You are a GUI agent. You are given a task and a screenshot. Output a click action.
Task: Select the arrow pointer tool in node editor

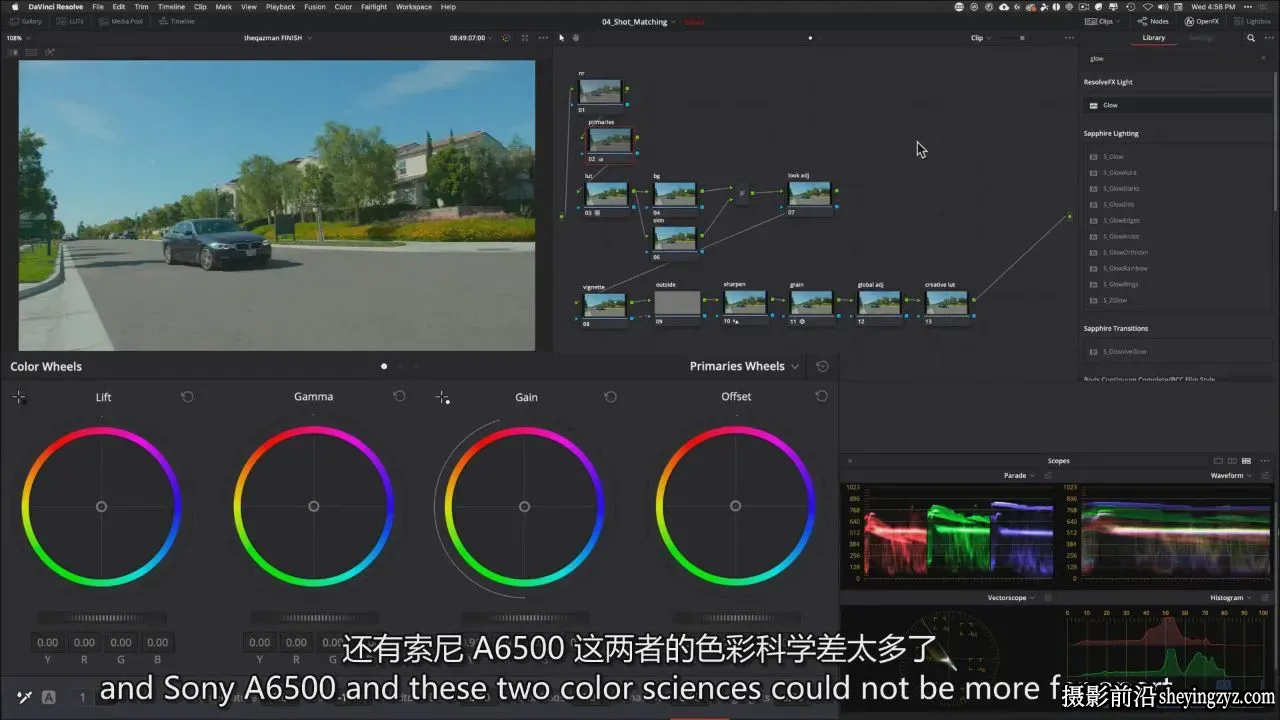pyautogui.click(x=561, y=38)
